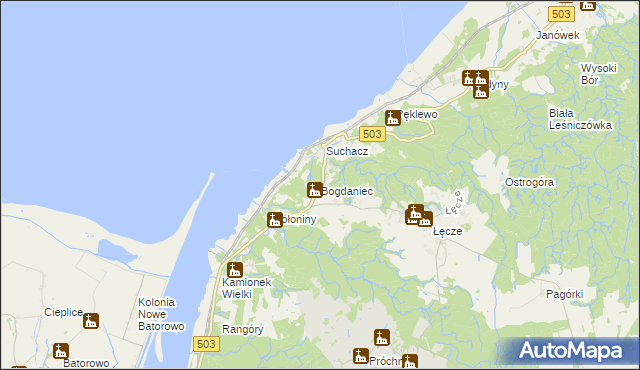The width and height of the screenshot is (640, 370).
Task: Select the Batorowo village label
Action: coord(86,363)
